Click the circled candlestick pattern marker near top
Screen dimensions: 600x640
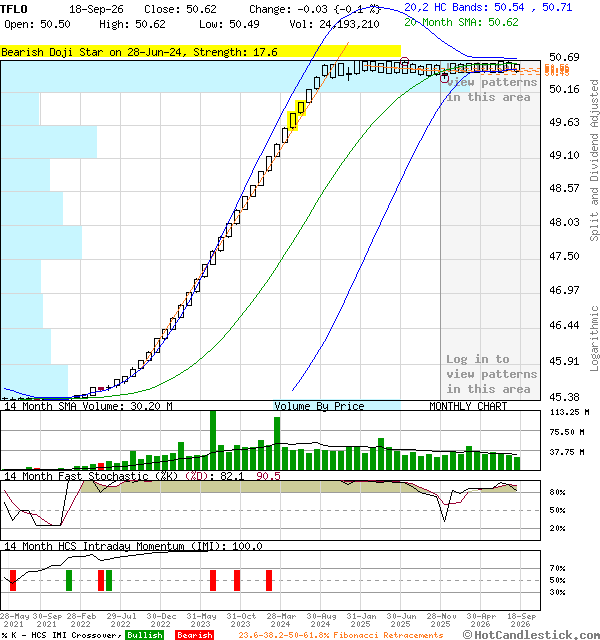(x=404, y=62)
